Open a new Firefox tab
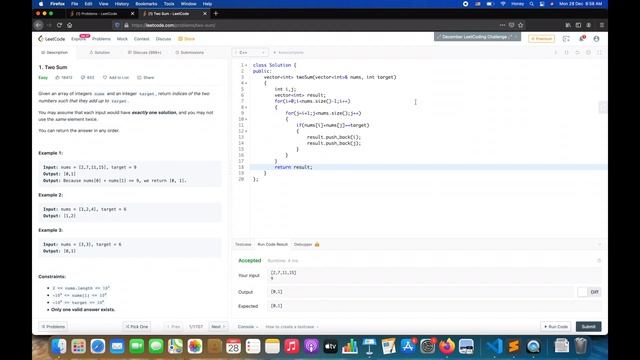 pyautogui.click(x=216, y=13)
